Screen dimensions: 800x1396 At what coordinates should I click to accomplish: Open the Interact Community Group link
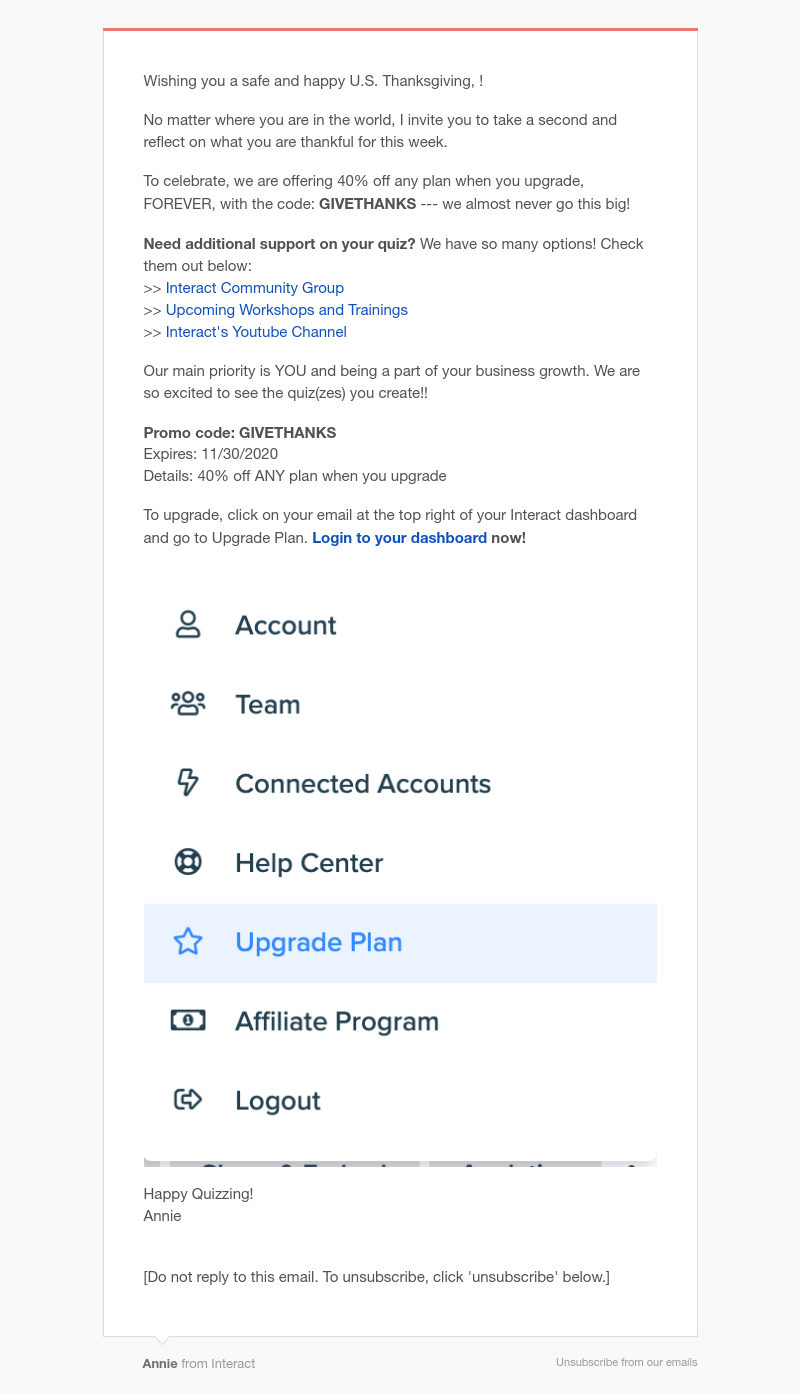coord(255,288)
